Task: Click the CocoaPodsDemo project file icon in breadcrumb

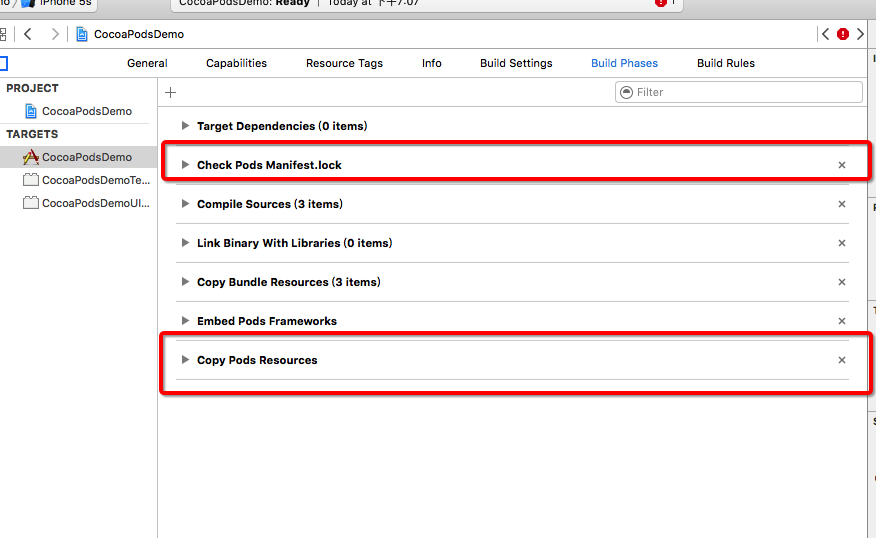Action: 82,34
